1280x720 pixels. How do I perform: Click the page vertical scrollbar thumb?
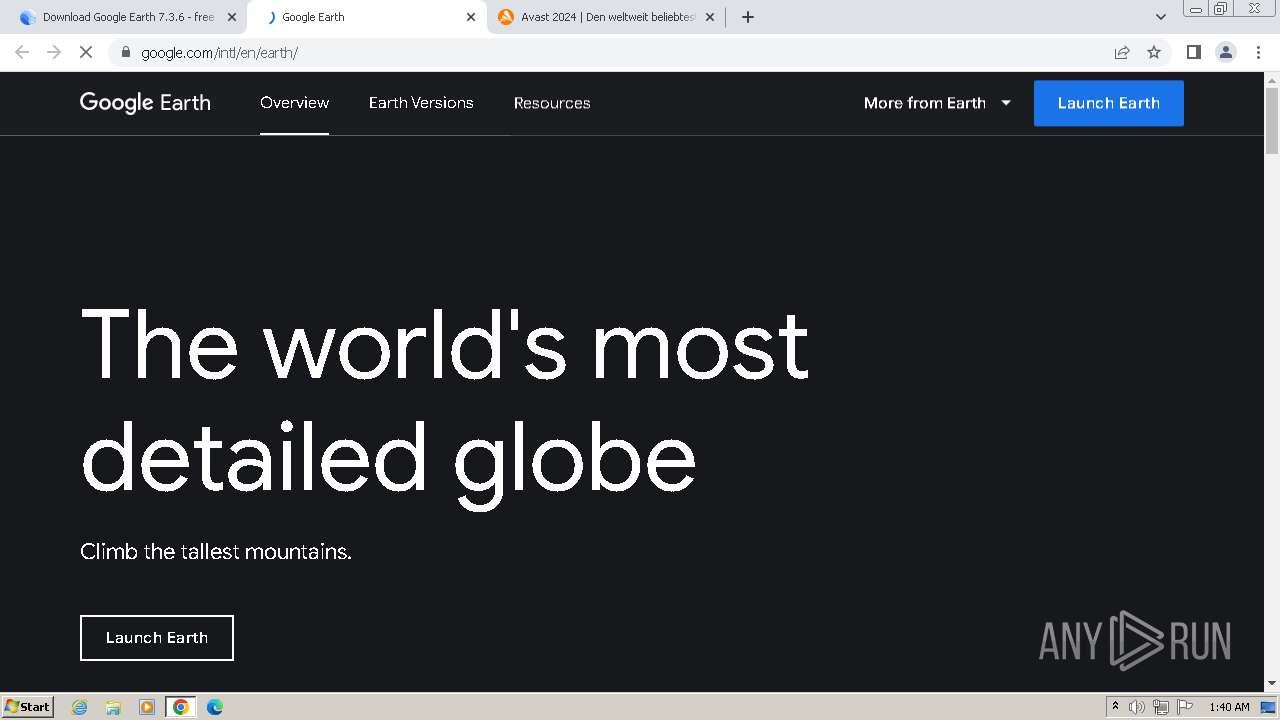tap(1272, 121)
